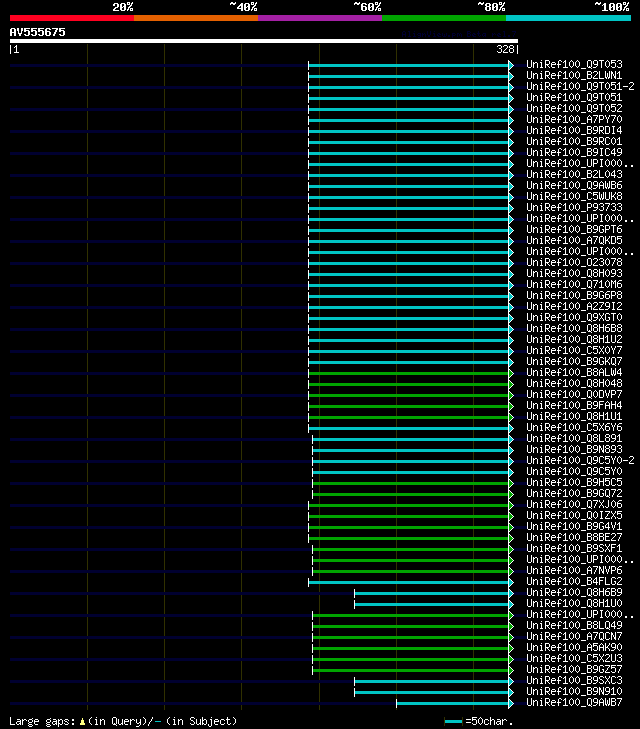The height and width of the screenshot is (729, 640).
Task: Click the UniRef100_B9FAH4 entry
Action: click(574, 405)
